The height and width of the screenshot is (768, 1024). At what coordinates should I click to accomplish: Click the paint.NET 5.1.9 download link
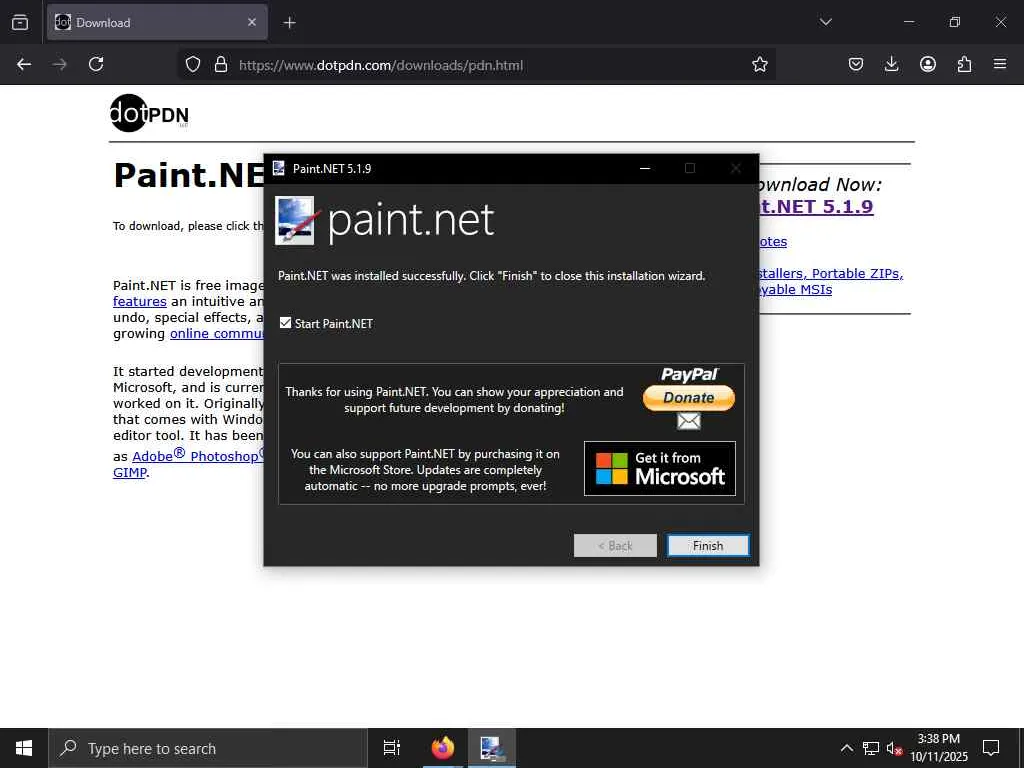pos(816,206)
